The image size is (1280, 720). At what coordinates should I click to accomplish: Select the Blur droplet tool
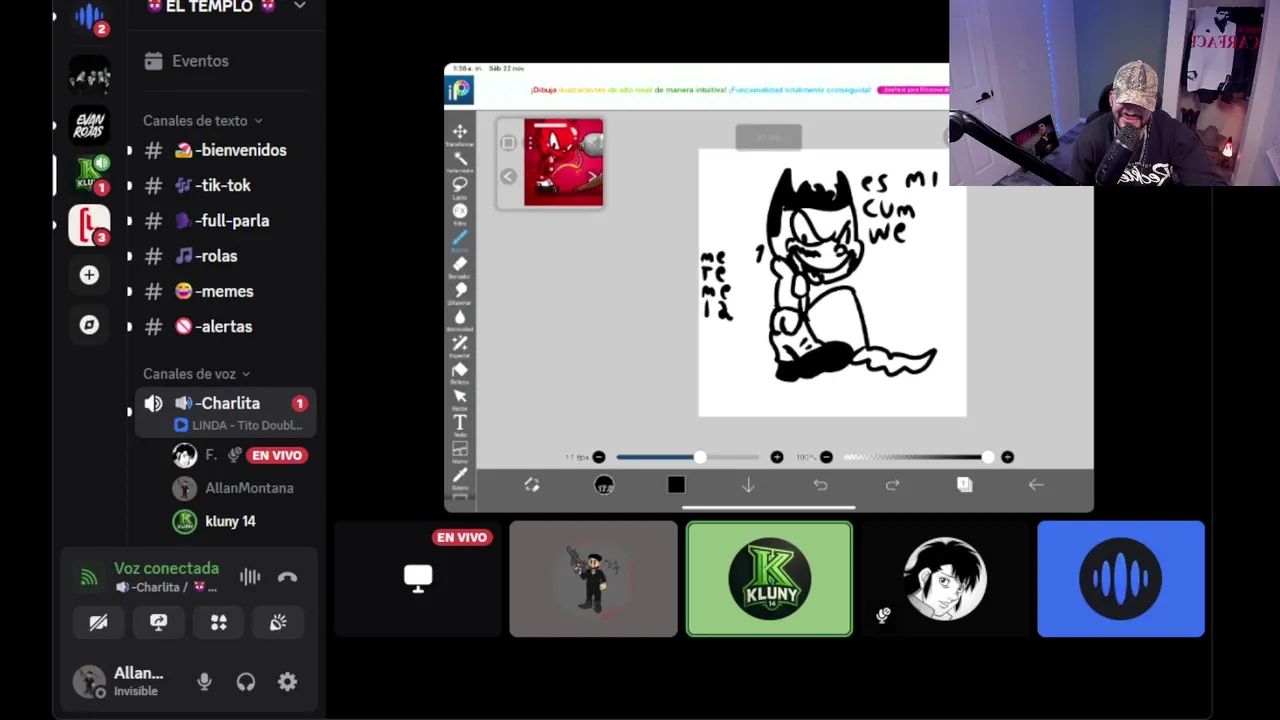(460, 317)
